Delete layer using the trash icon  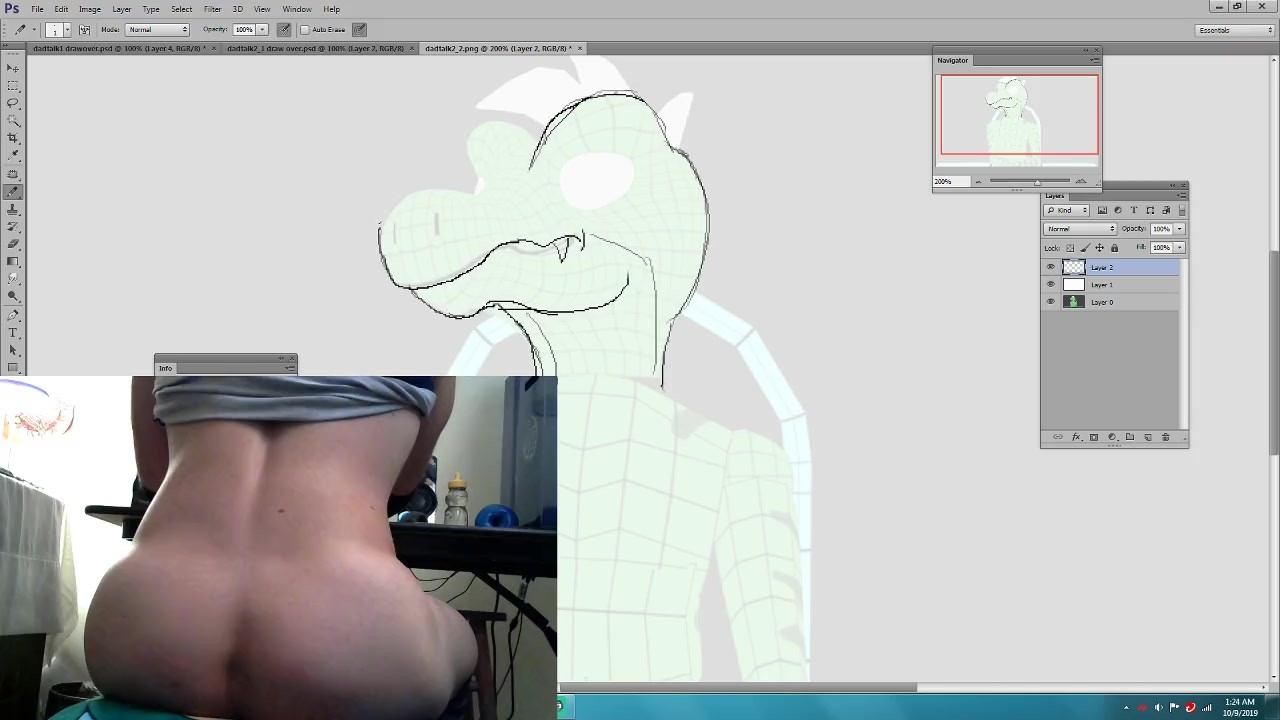1166,437
